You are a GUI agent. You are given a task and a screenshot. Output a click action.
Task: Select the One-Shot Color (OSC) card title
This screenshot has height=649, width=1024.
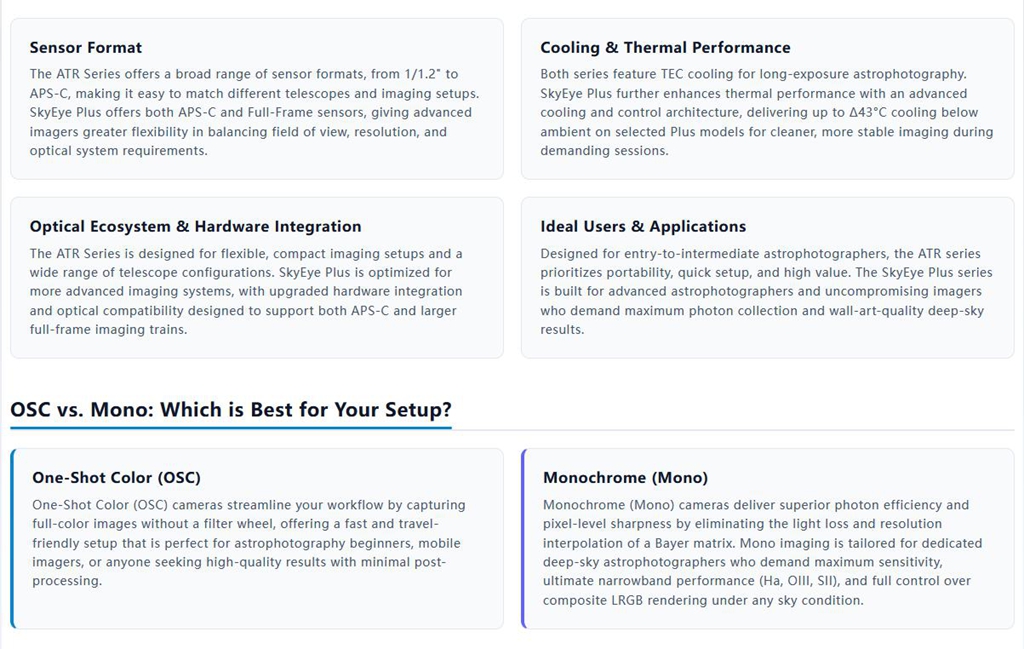click(x=116, y=477)
